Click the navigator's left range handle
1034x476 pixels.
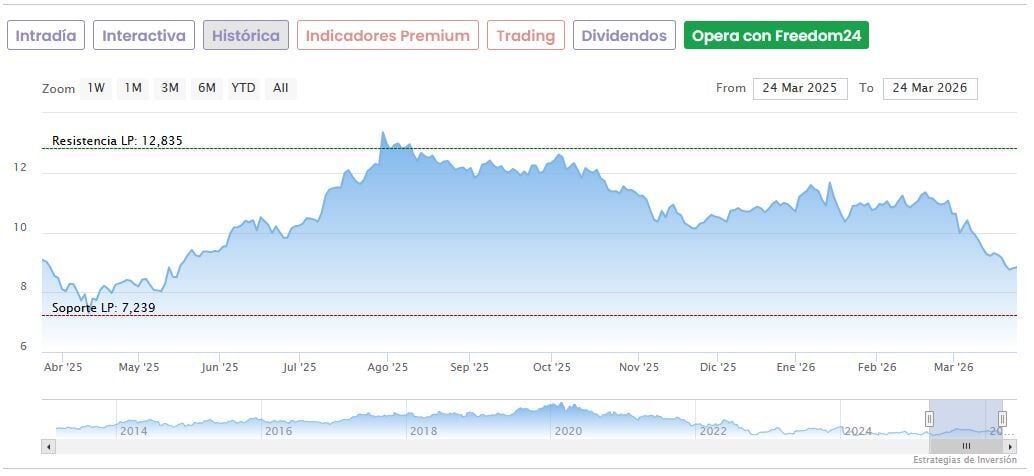(929, 418)
